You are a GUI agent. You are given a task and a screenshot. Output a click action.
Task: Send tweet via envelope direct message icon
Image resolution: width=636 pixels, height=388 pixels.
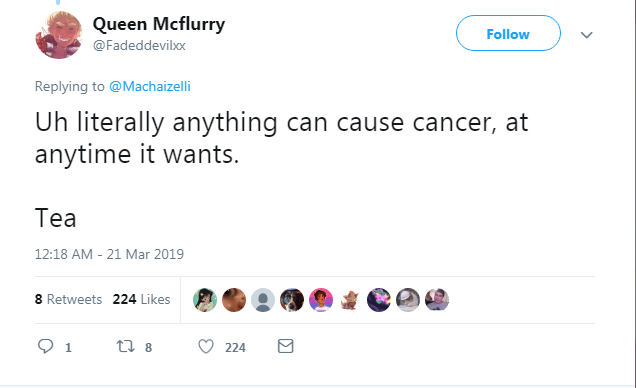[286, 346]
